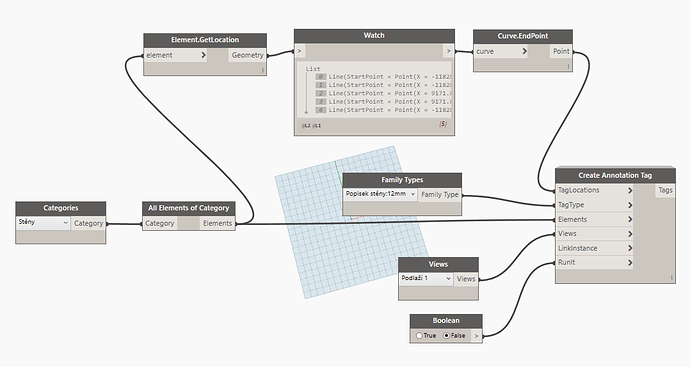The image size is (690, 367).
Task: Click the Tags output port
Action: pyautogui.click(x=665, y=190)
